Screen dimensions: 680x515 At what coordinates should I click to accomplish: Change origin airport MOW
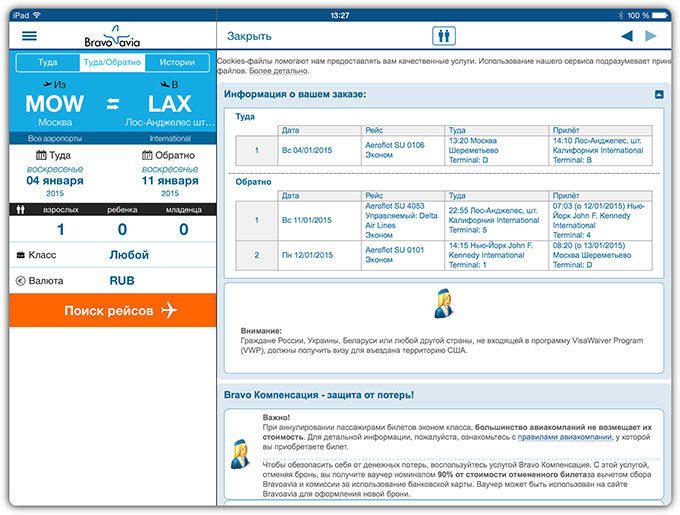click(55, 104)
